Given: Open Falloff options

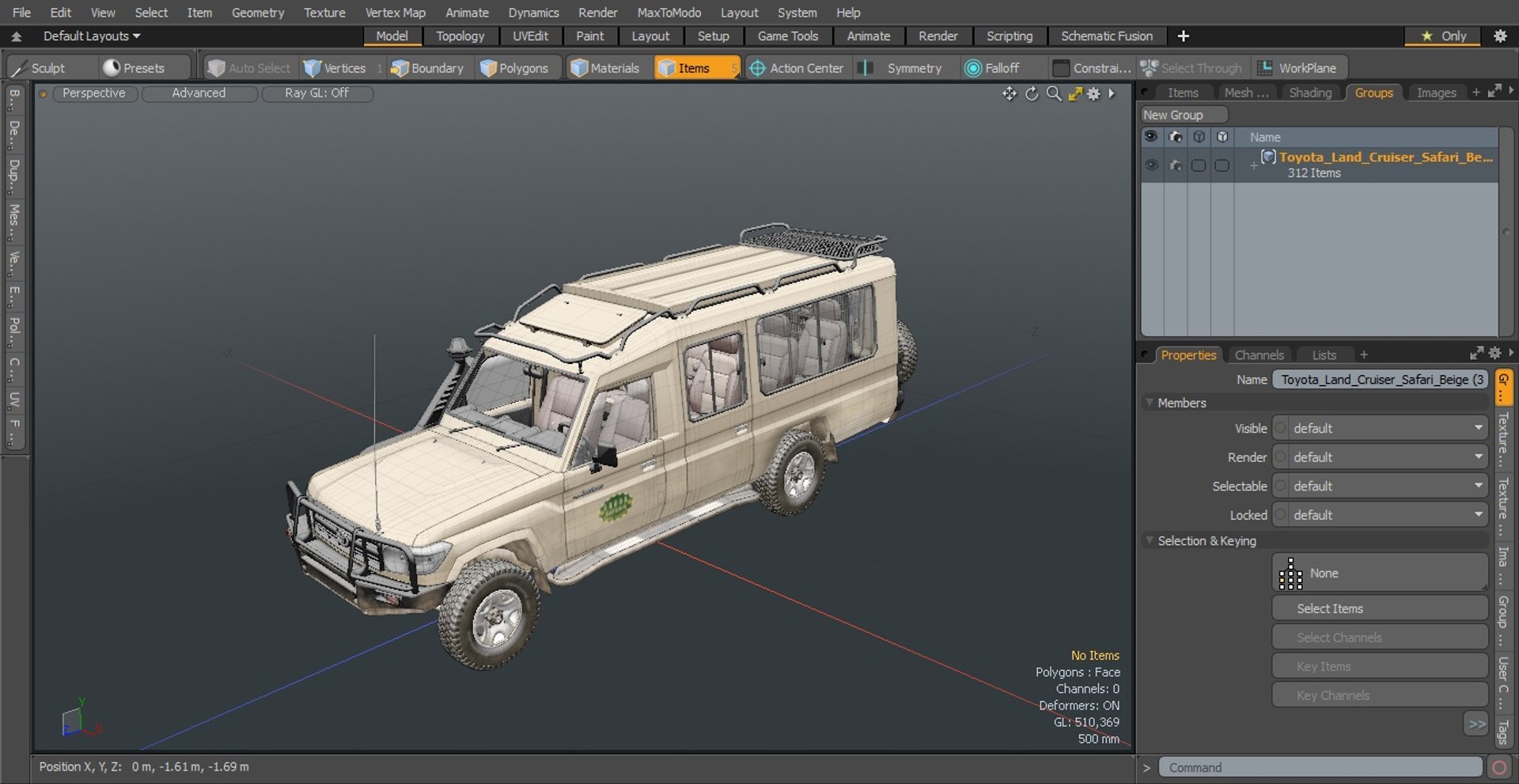Looking at the screenshot, I should [994, 68].
